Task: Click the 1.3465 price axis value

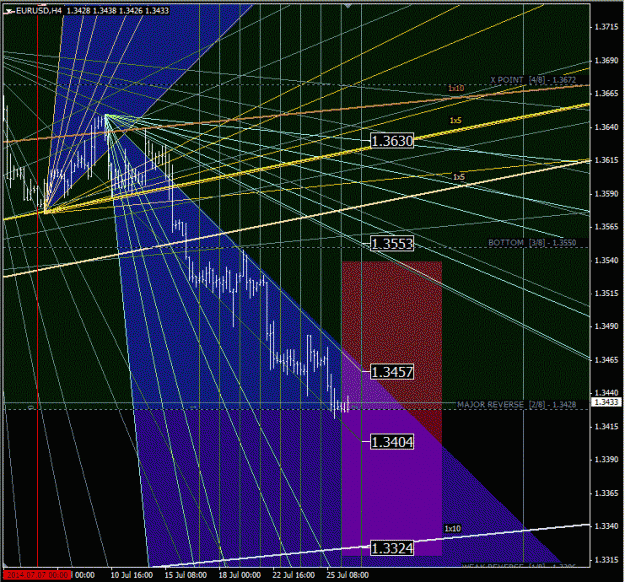Action: tap(606, 360)
